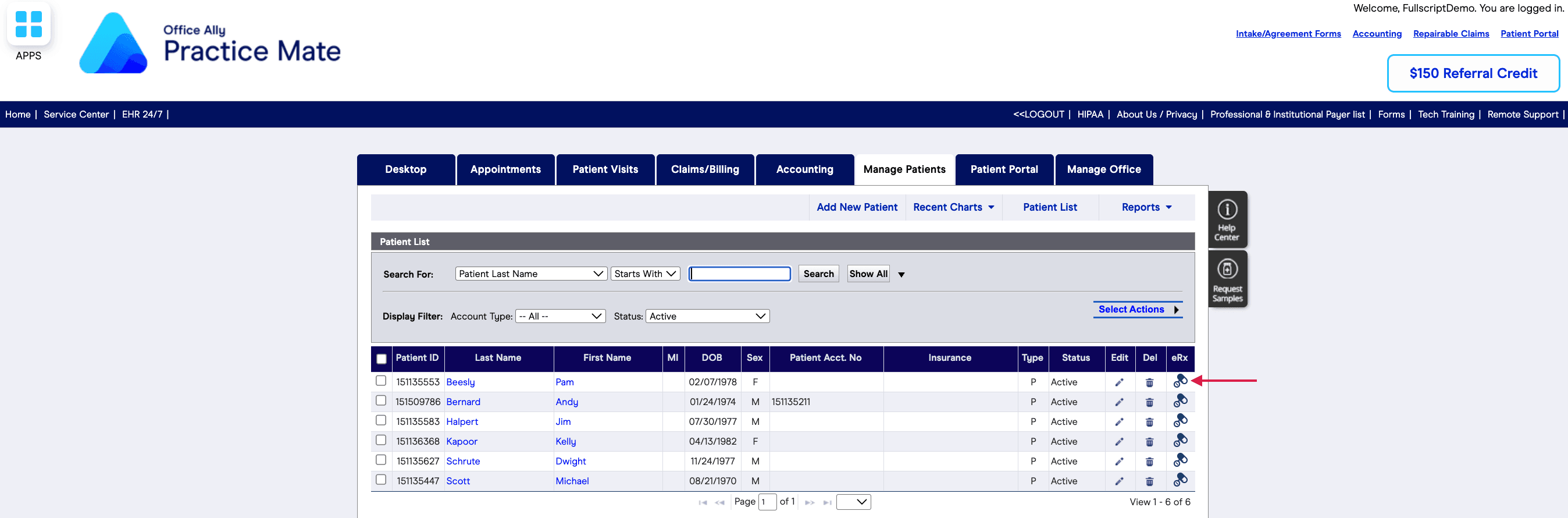Expand the Reports dropdown menu
The image size is (1568, 518).
coord(1147,207)
